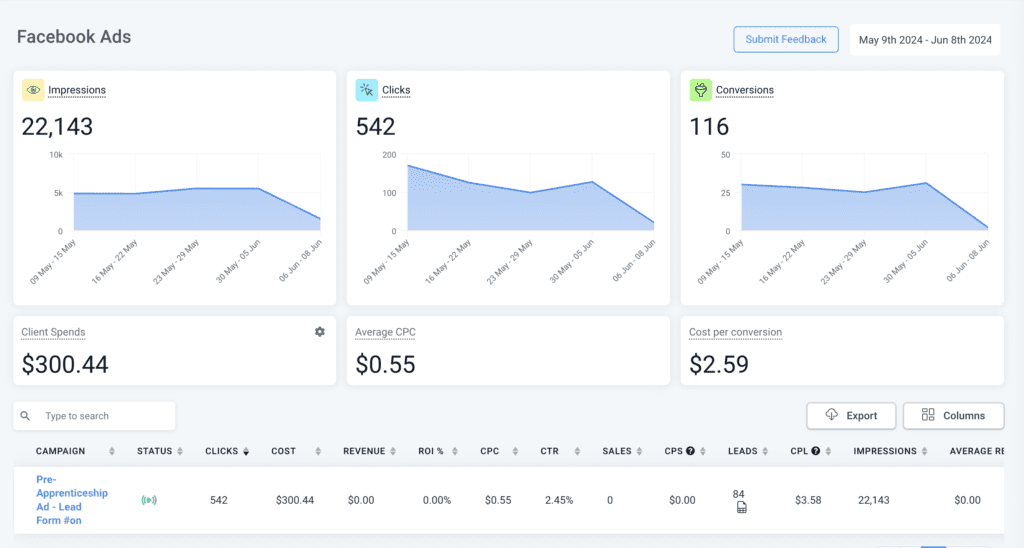Sort table by ROI % column

[x=455, y=451]
